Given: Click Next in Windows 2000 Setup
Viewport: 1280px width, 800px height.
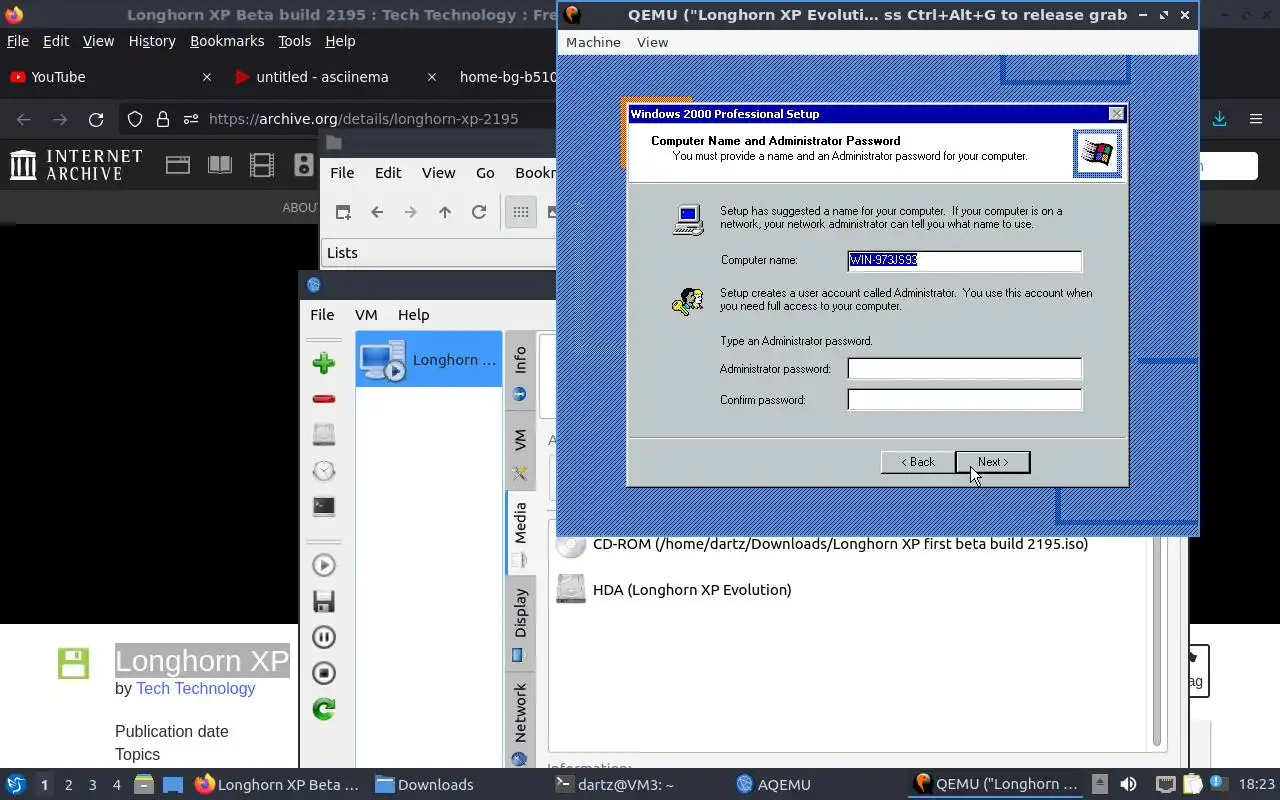Looking at the screenshot, I should click(x=992, y=462).
